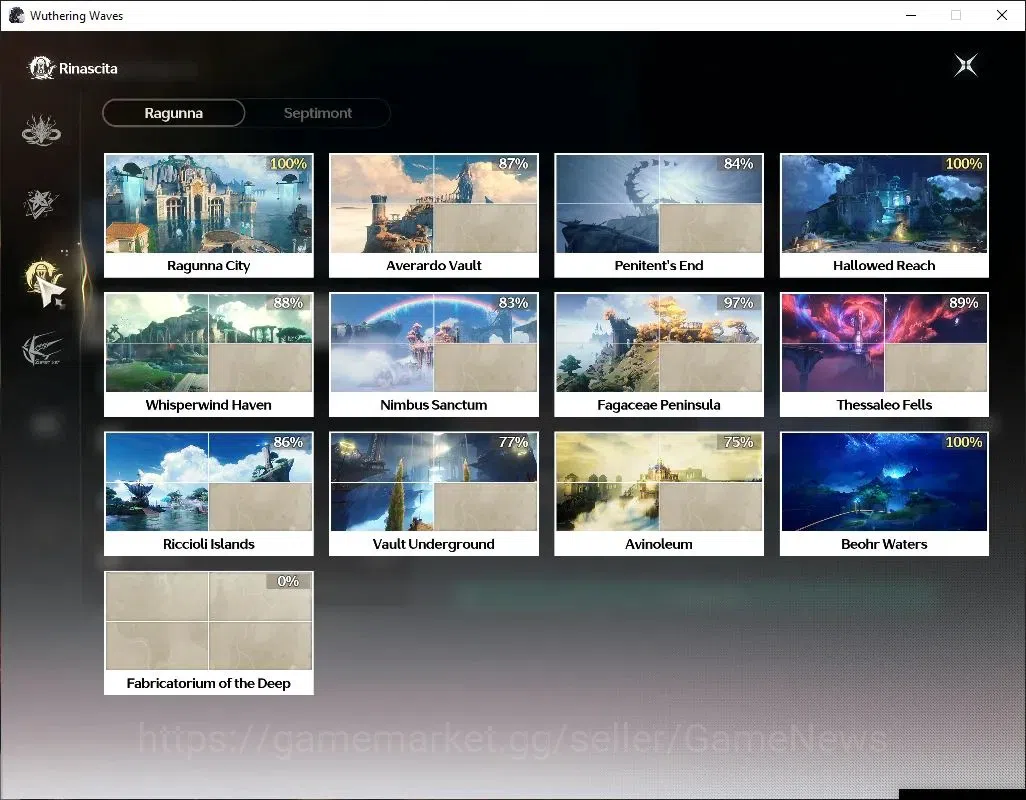The height and width of the screenshot is (800, 1026).
Task: Close the exploration panel with X icon
Action: coord(965,65)
